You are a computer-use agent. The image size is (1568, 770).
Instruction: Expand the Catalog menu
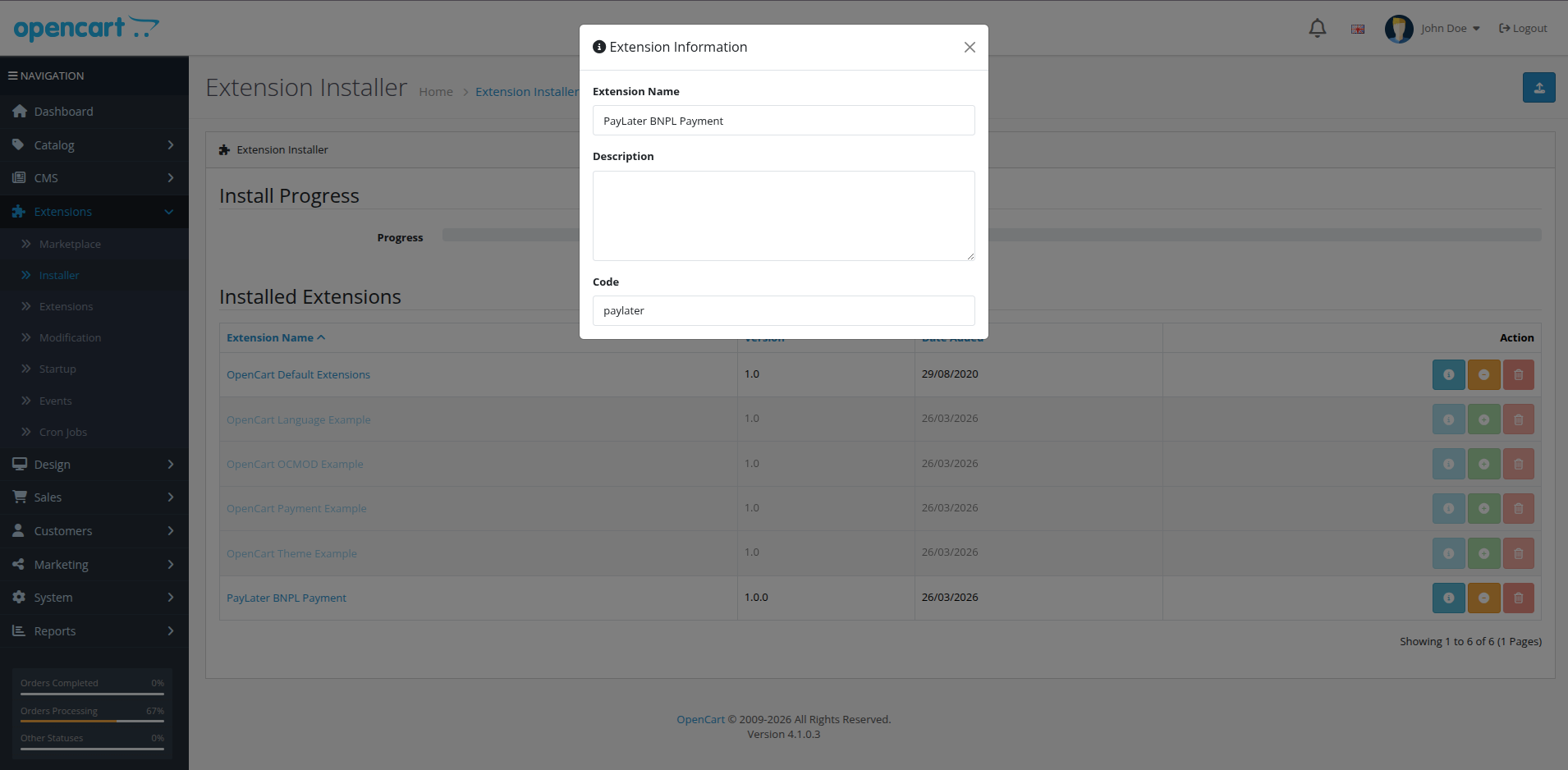click(x=94, y=145)
